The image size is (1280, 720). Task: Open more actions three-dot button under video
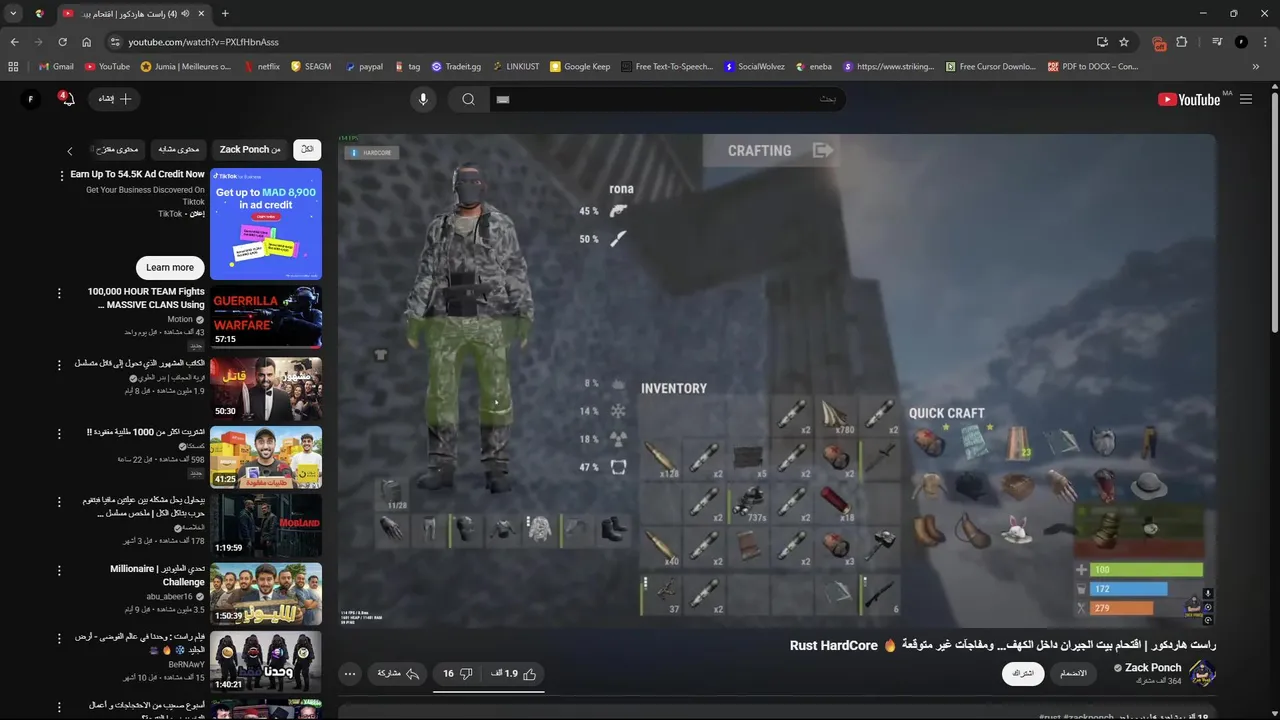(x=350, y=674)
